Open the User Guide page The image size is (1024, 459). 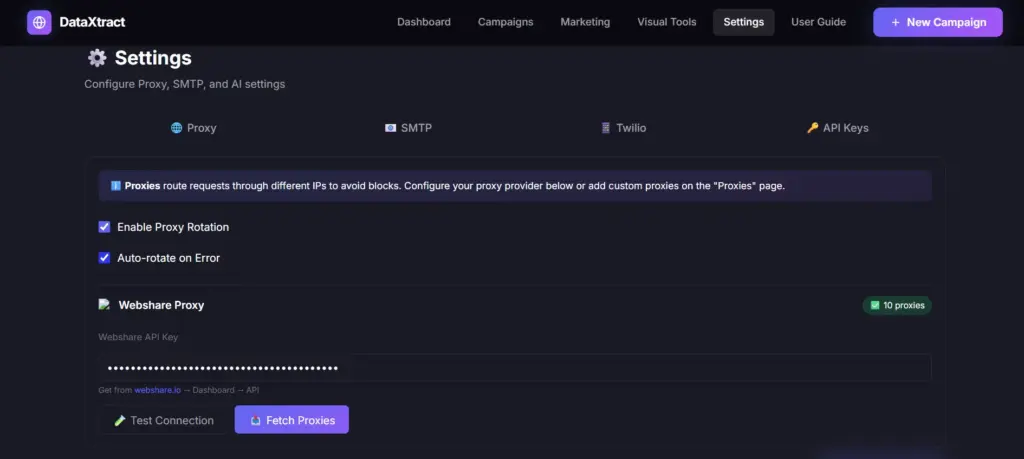[x=818, y=22]
